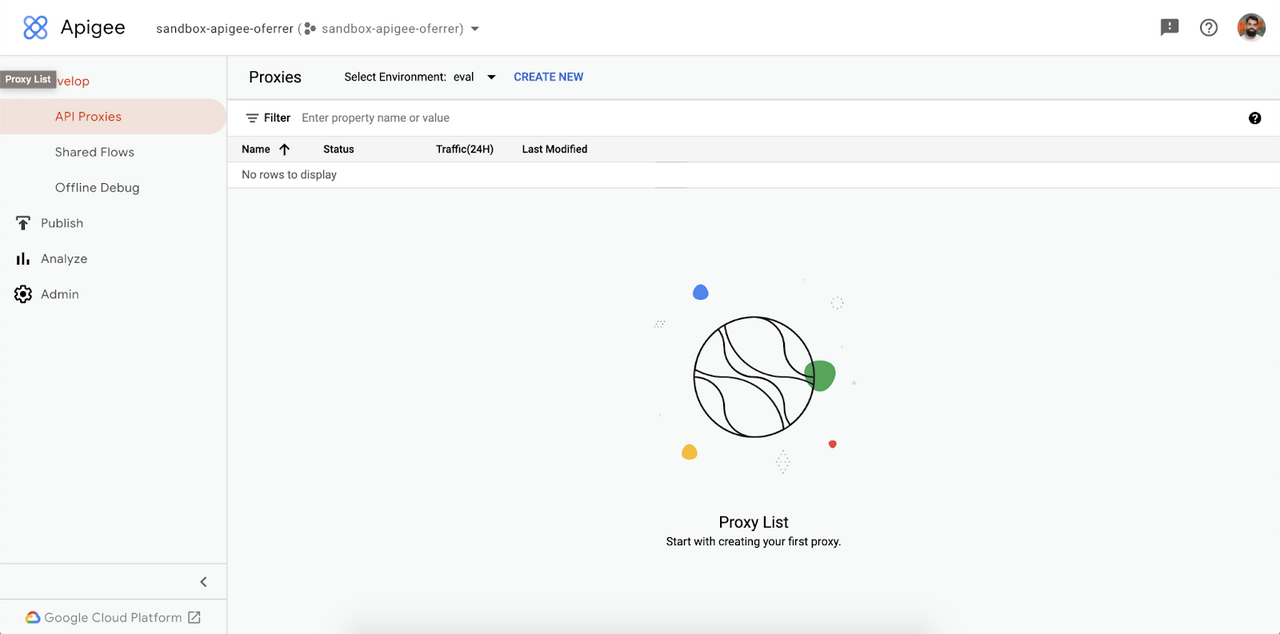Toggle the Name column sort order
The height and width of the screenshot is (634, 1280).
tap(284, 148)
